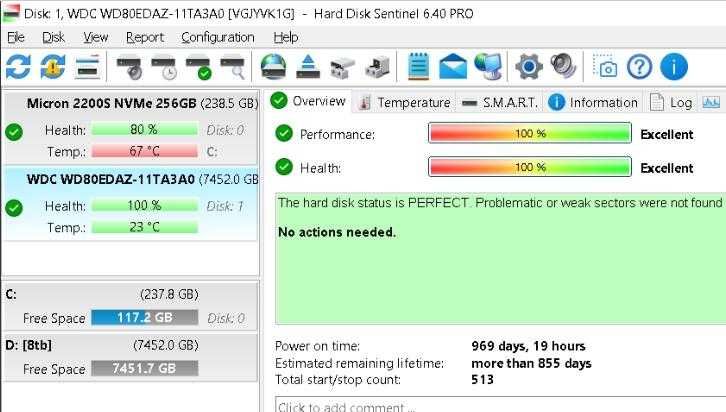Open the Disk menu

click(53, 37)
